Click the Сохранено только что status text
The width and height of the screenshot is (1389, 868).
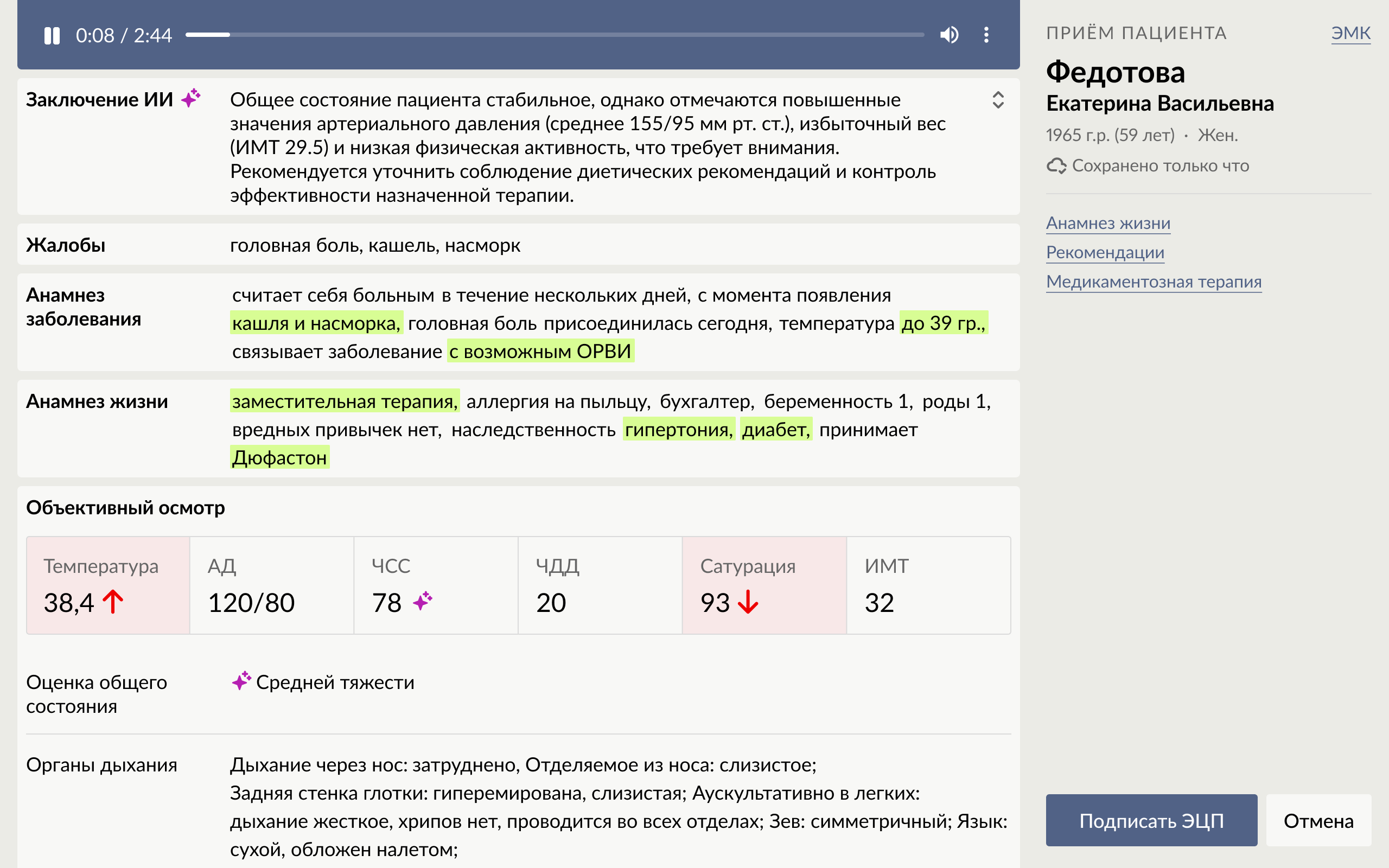[1161, 166]
